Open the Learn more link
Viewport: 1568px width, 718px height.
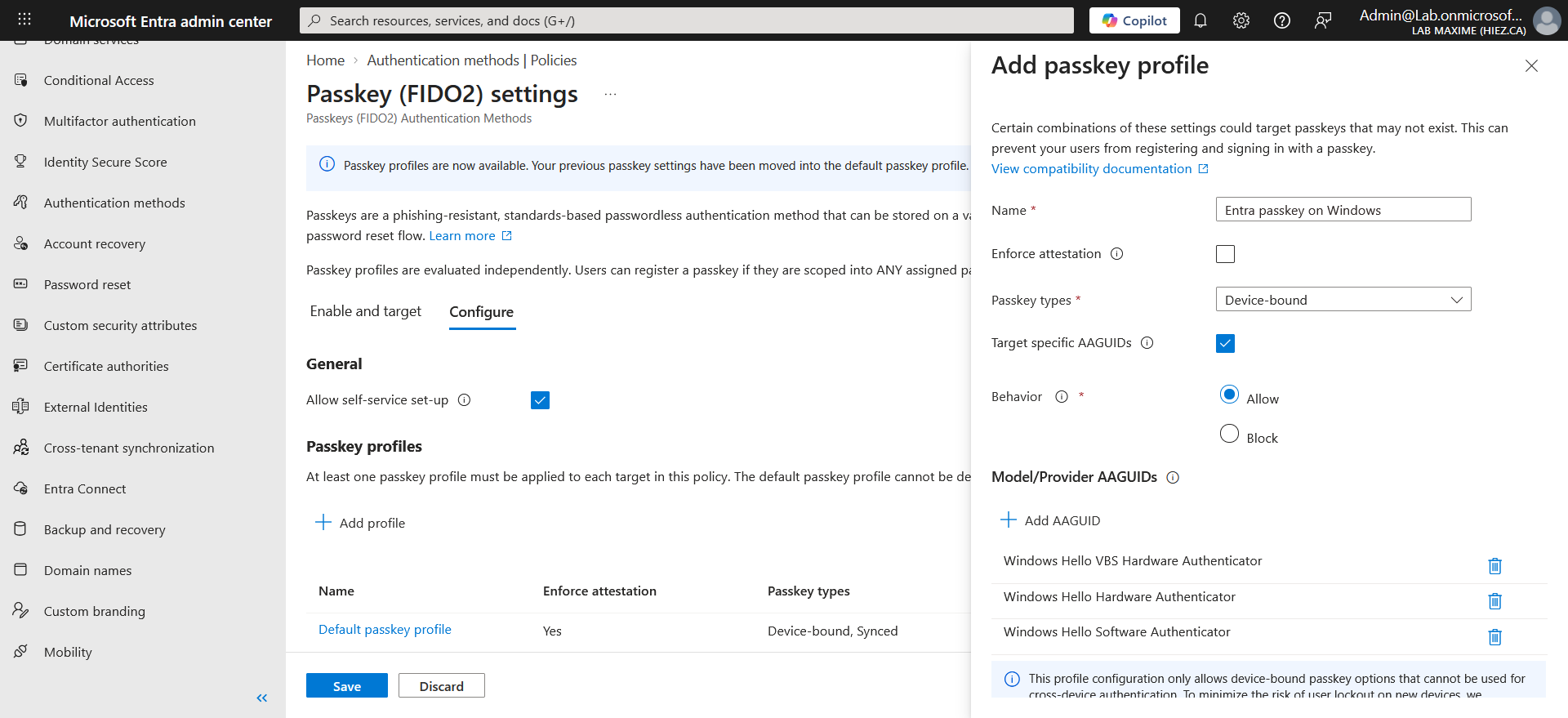click(x=470, y=236)
